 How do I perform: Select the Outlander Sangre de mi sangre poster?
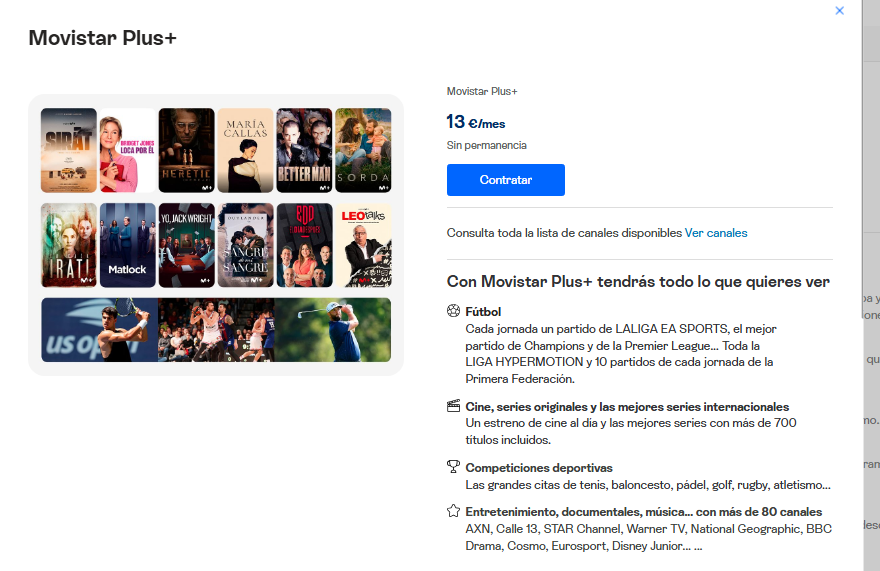245,245
